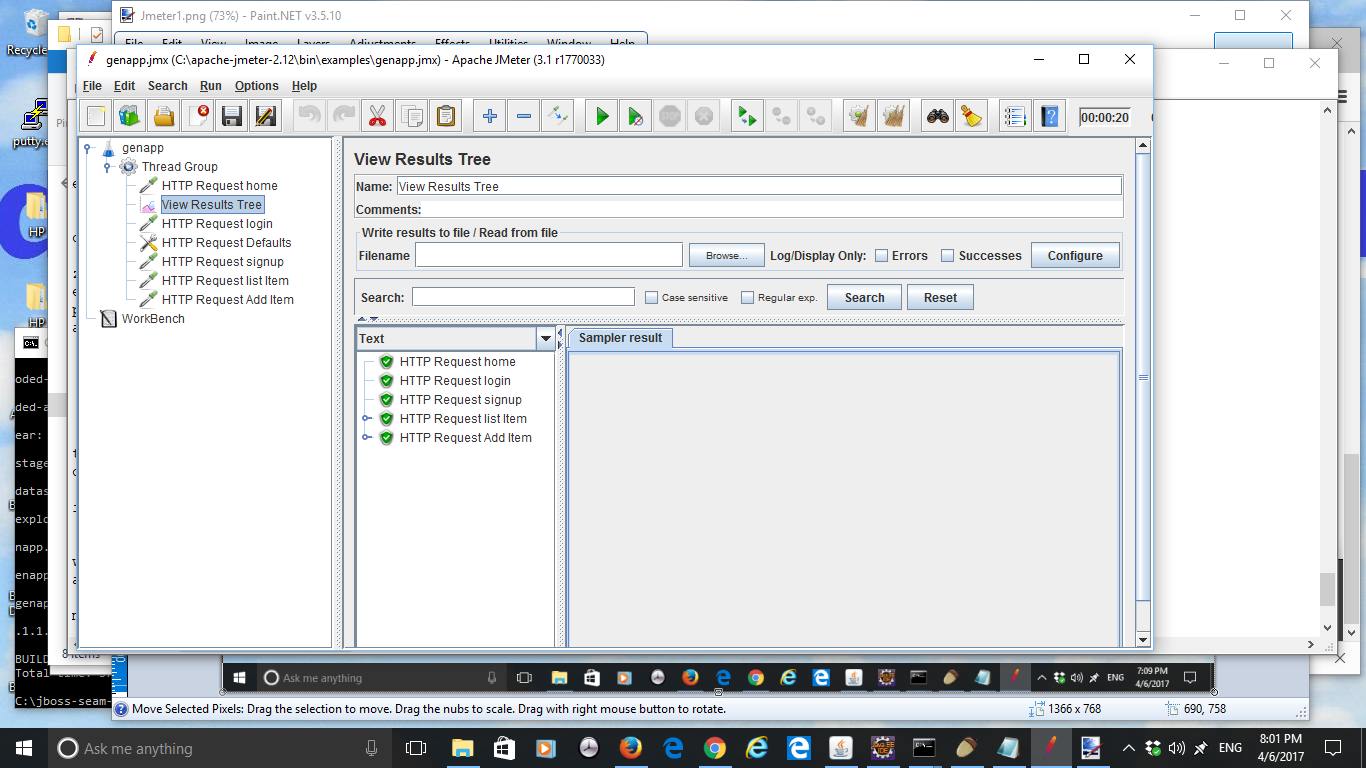The width and height of the screenshot is (1366, 768).
Task: Click the Search button next to Reset
Action: tap(864, 298)
